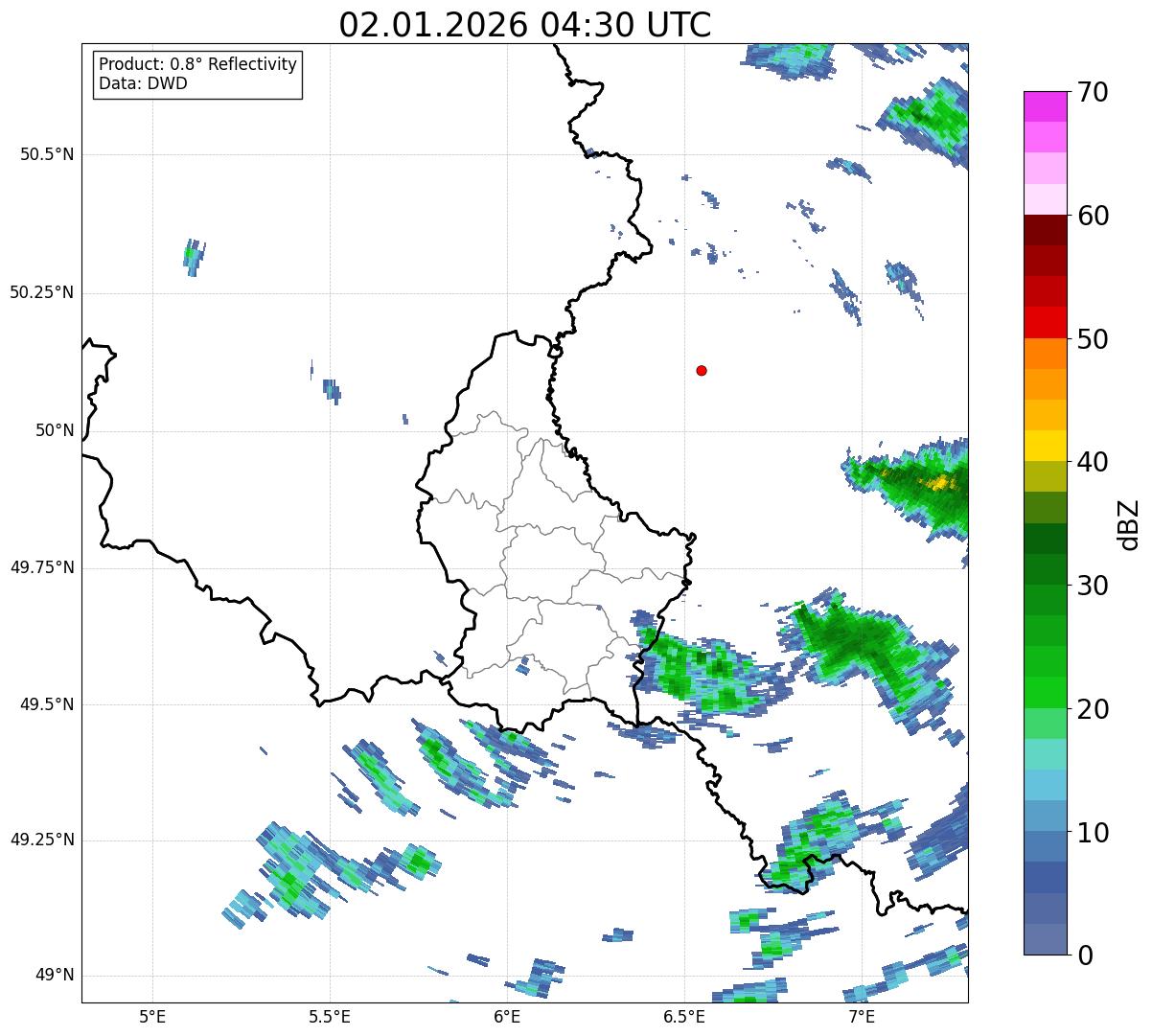Click the 49°N latitude label
Viewport: 1152px width, 1036px height.
(55, 976)
